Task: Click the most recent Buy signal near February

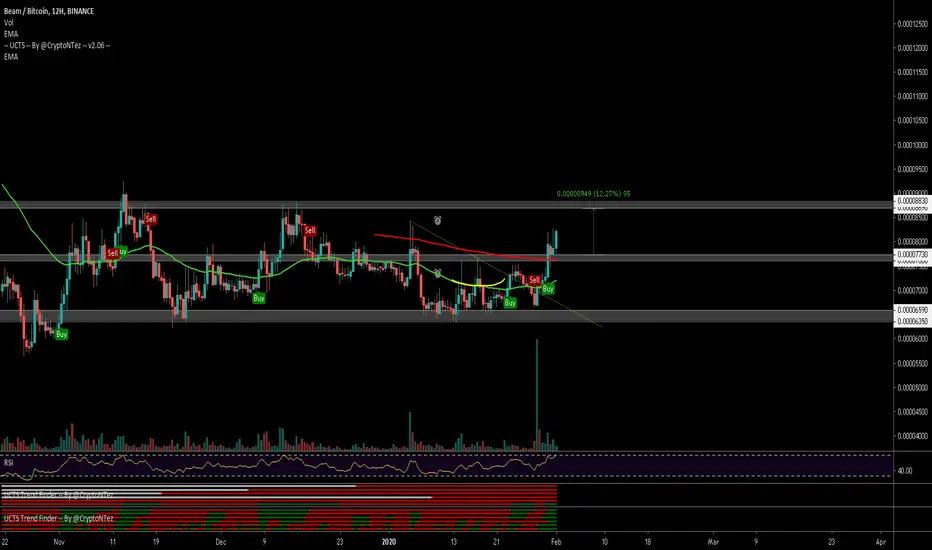Action: pos(548,288)
